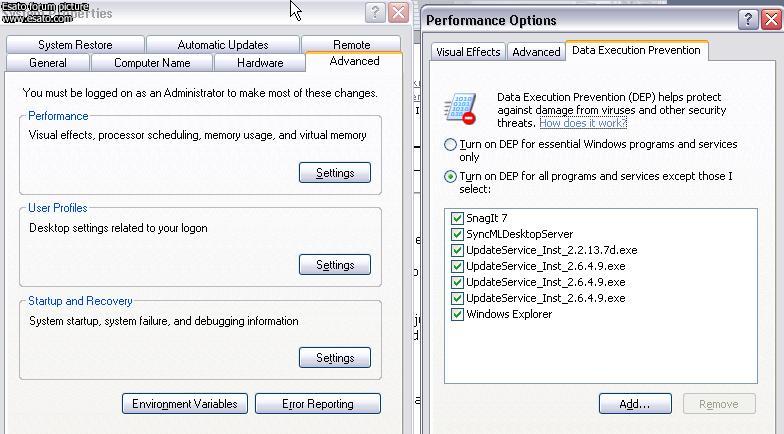Click the Error Reporting button

318,404
